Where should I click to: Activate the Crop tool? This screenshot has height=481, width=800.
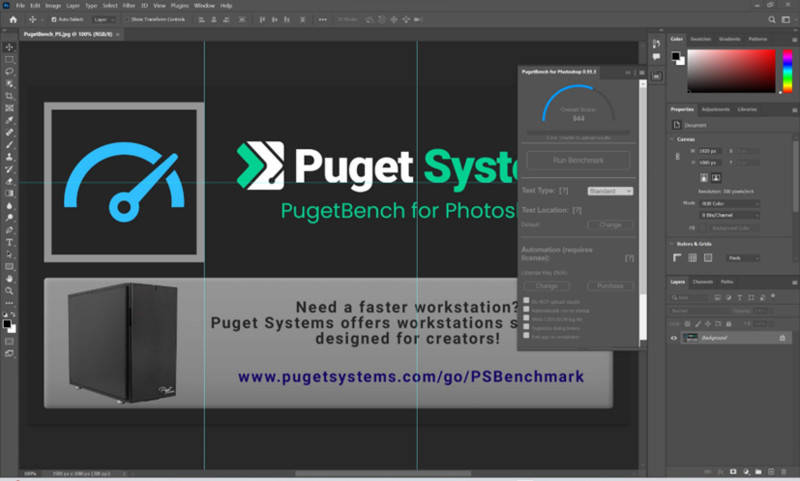[x=10, y=96]
